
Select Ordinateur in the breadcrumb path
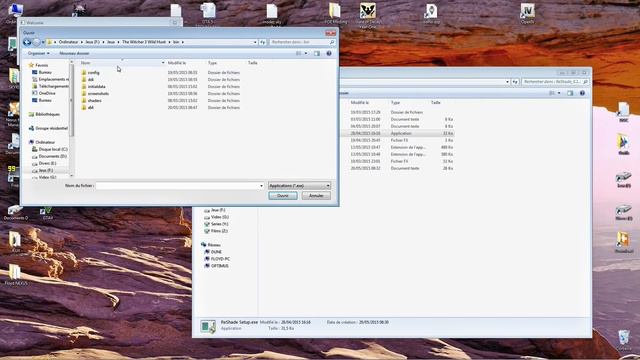point(68,42)
